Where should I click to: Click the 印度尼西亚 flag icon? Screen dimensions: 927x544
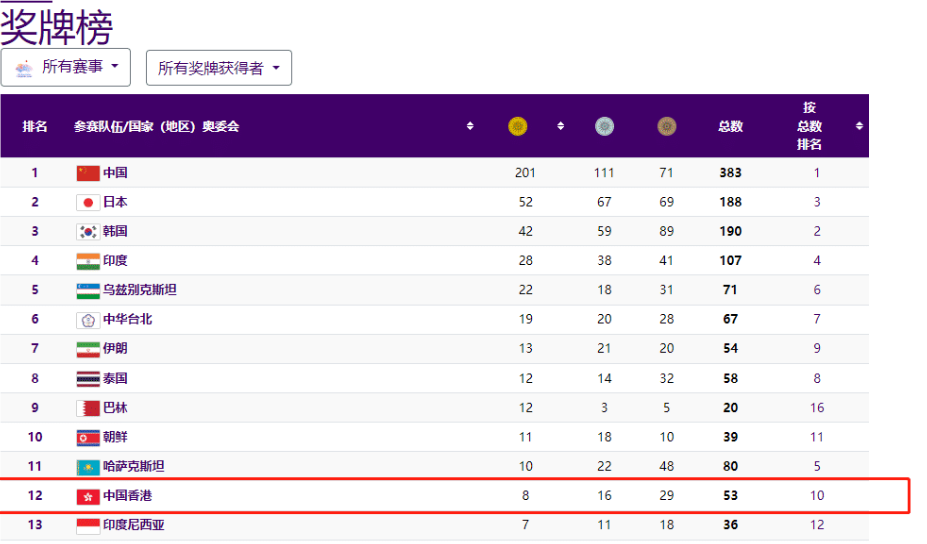(x=88, y=525)
